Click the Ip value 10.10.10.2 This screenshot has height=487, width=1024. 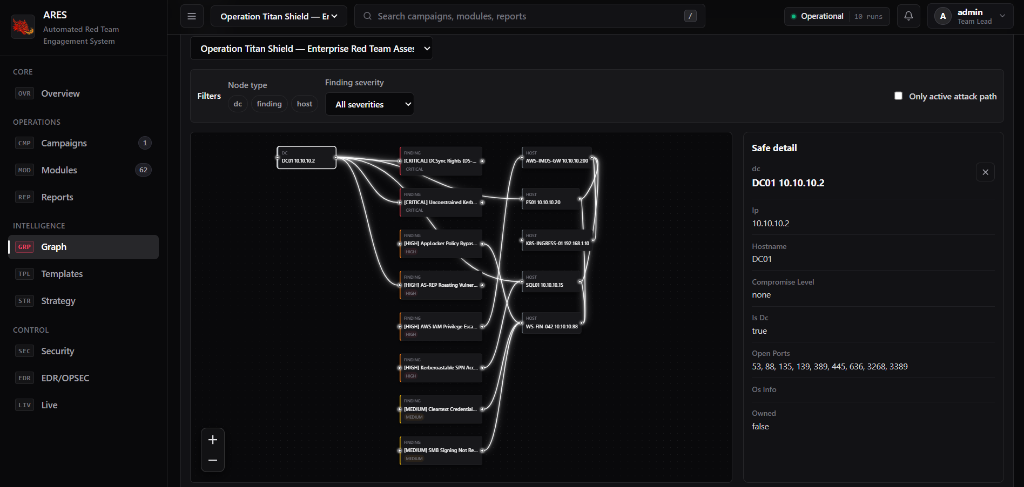771,223
